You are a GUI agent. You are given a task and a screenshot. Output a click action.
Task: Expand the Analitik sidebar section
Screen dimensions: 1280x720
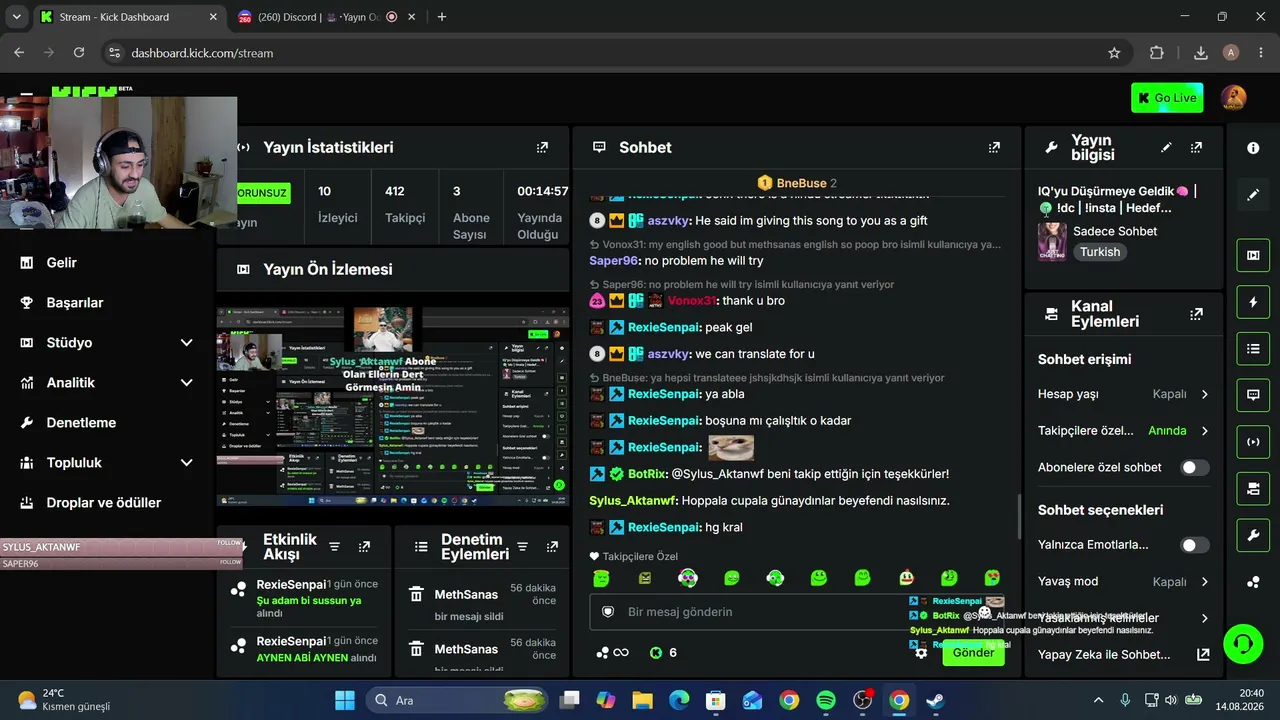pyautogui.click(x=186, y=383)
